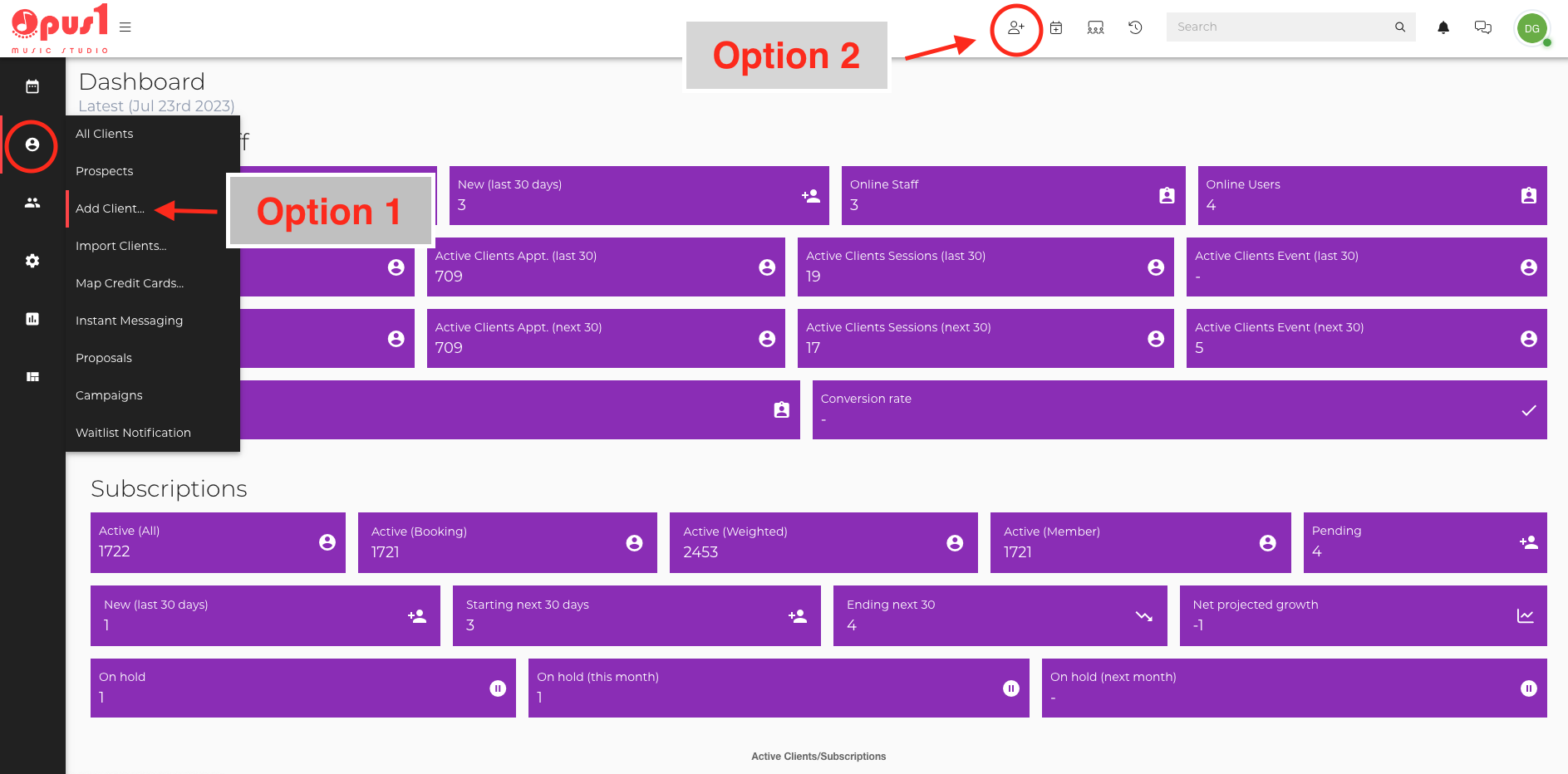Open Campaigns menu item
This screenshot has width=1568, height=774.
point(153,395)
